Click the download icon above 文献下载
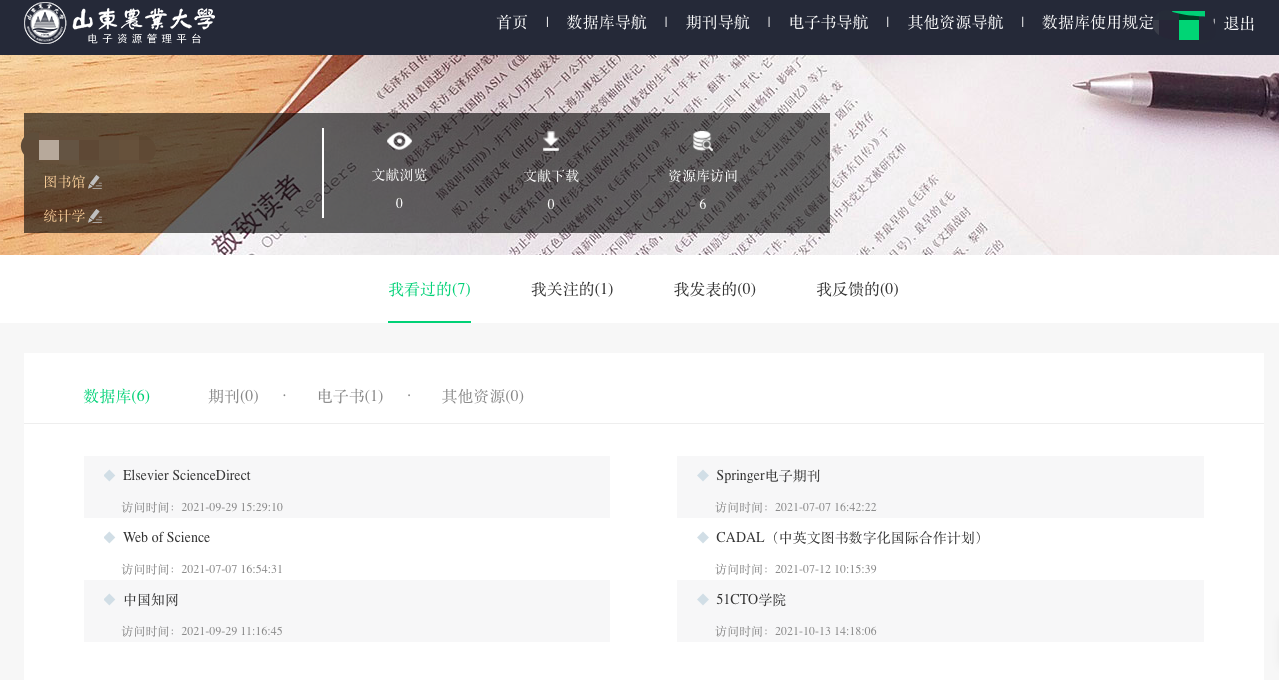1279x680 pixels. click(551, 141)
